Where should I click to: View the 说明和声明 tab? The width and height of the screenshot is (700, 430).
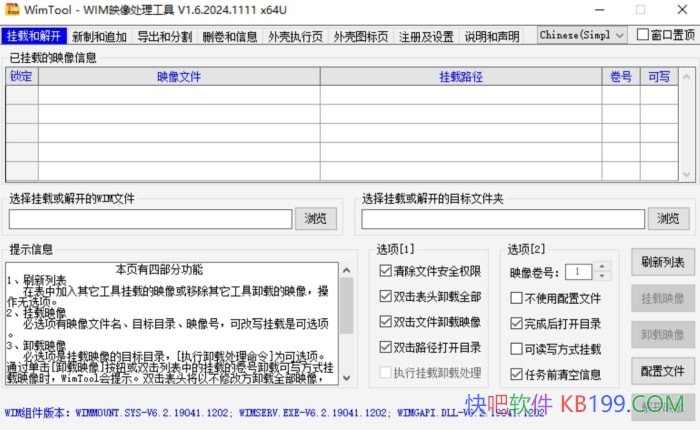pos(492,37)
